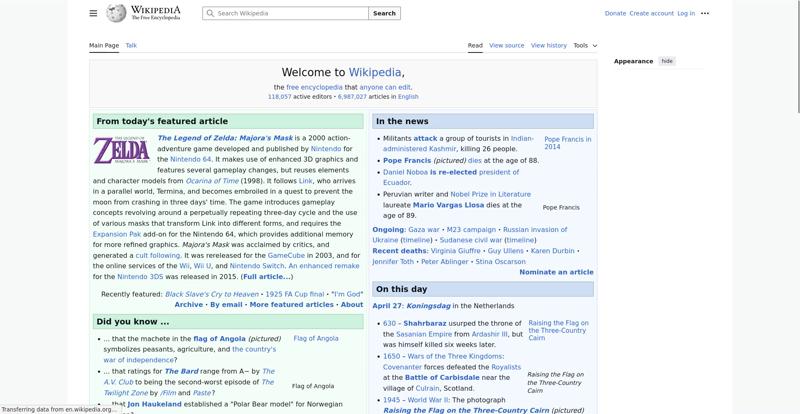Click the By email link
This screenshot has width=800, height=414.
226,304
